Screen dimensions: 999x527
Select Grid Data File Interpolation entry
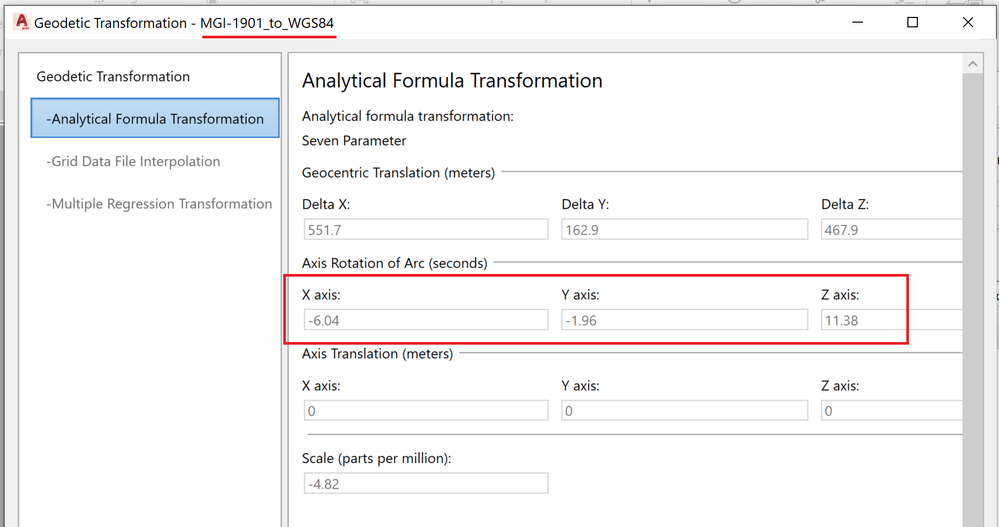133,161
